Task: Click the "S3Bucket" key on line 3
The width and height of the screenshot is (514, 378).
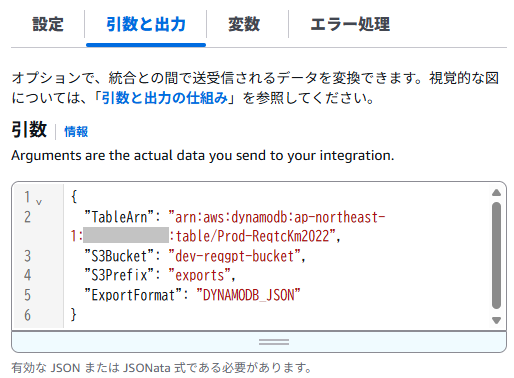Action: pyautogui.click(x=119, y=256)
